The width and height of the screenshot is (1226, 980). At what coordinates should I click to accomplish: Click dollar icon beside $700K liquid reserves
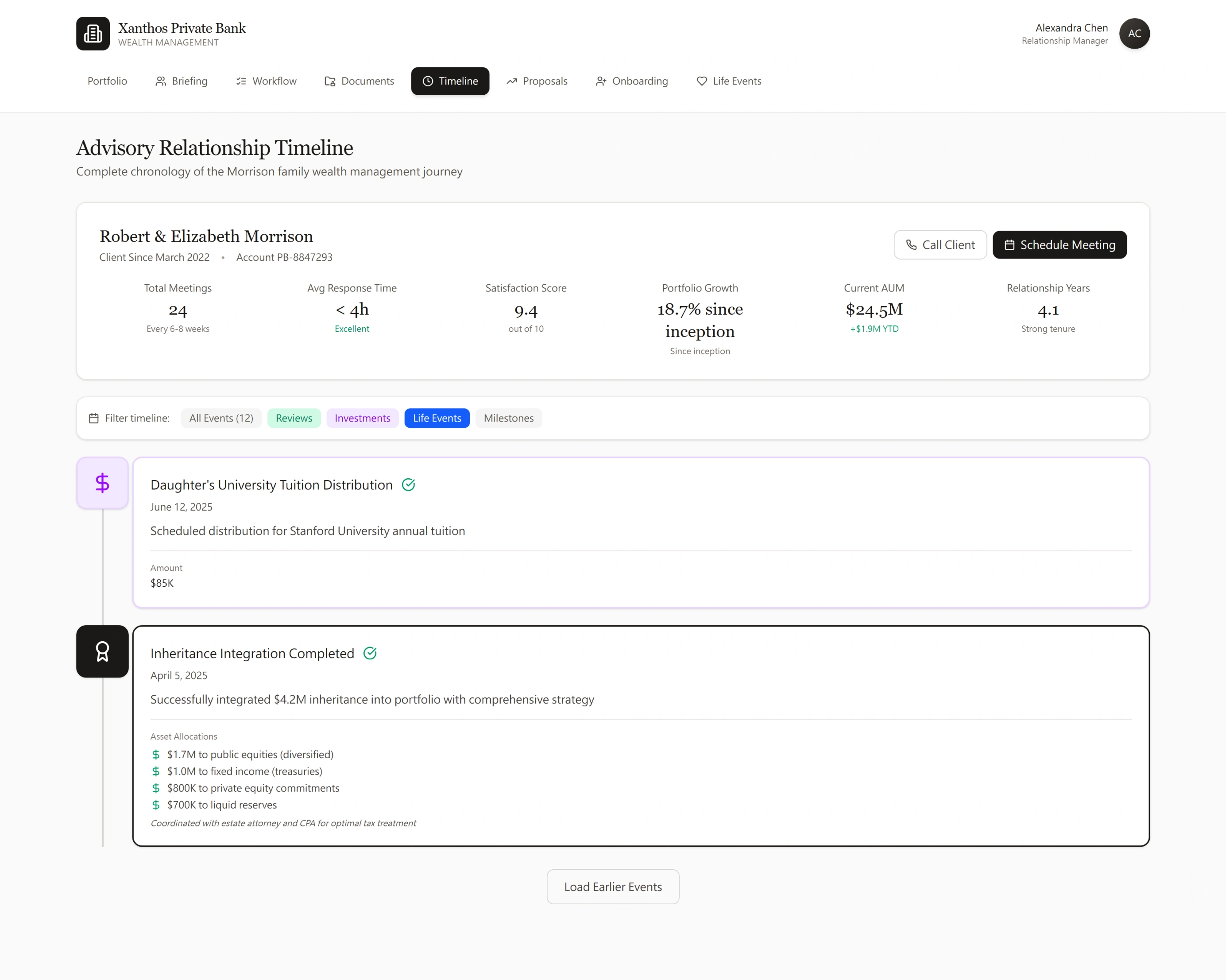tap(156, 805)
